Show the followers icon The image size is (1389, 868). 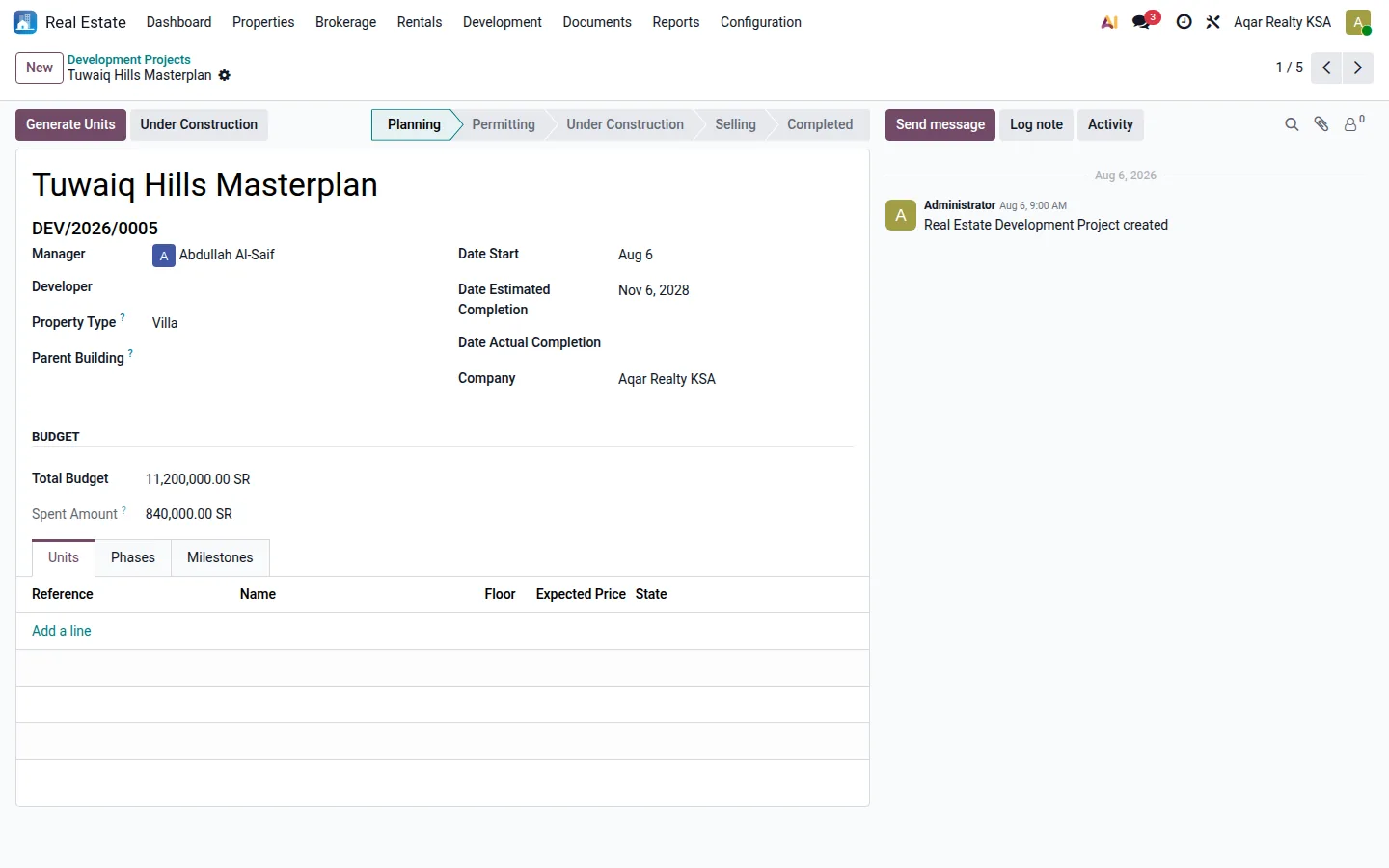pyautogui.click(x=1354, y=123)
